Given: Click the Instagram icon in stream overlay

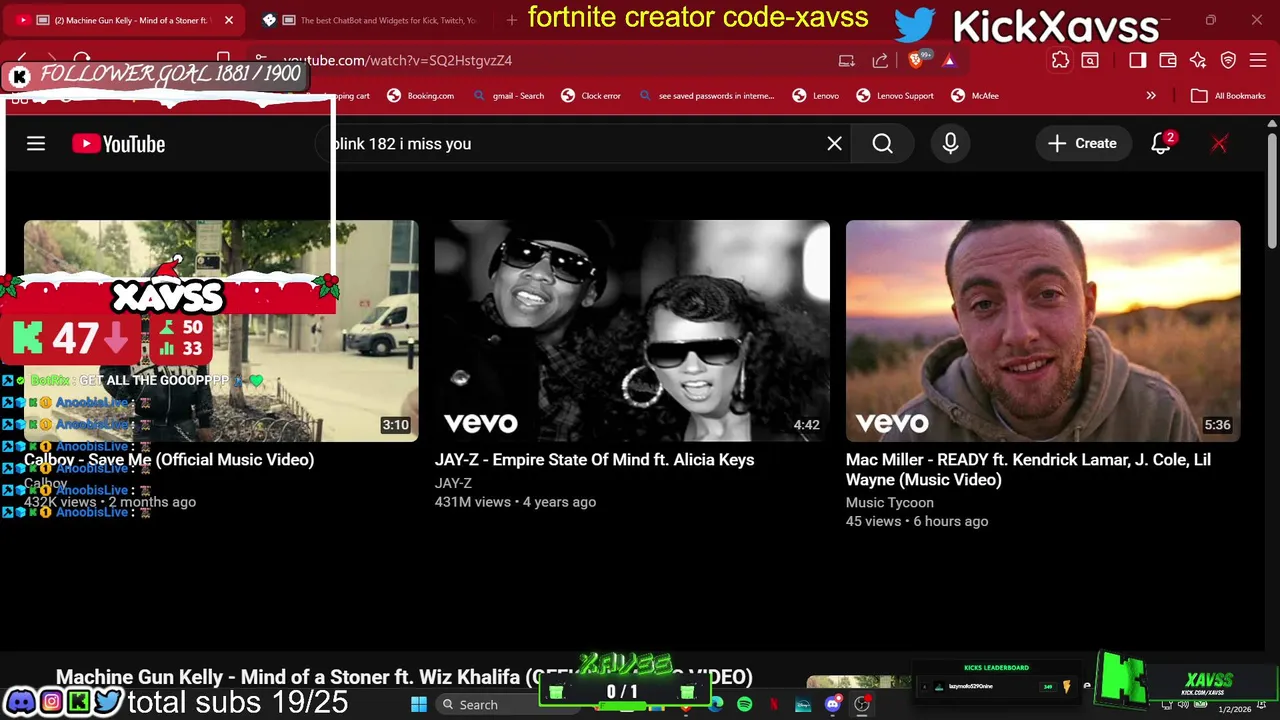Looking at the screenshot, I should [x=51, y=702].
